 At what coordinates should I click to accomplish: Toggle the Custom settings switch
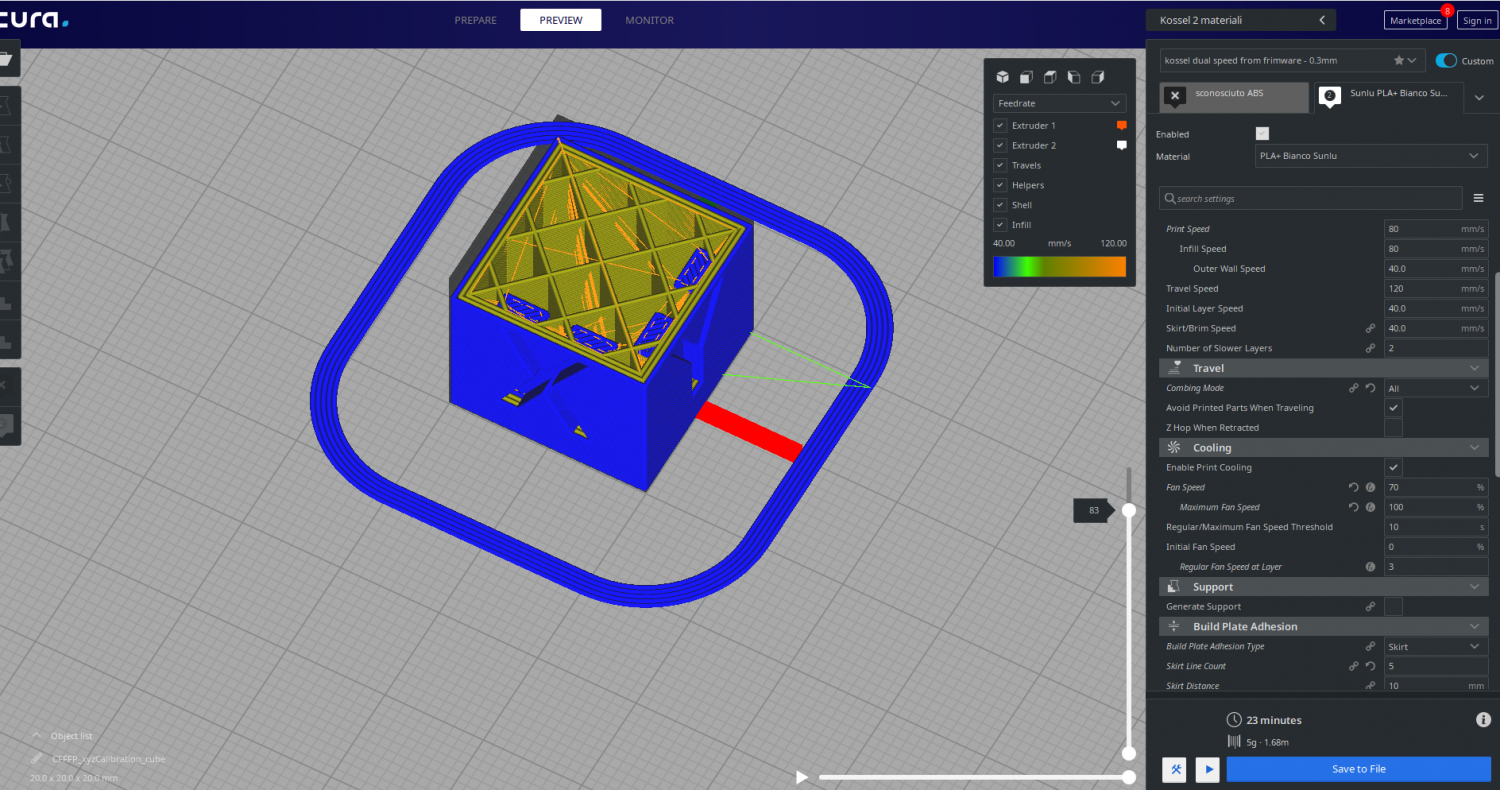point(1446,61)
